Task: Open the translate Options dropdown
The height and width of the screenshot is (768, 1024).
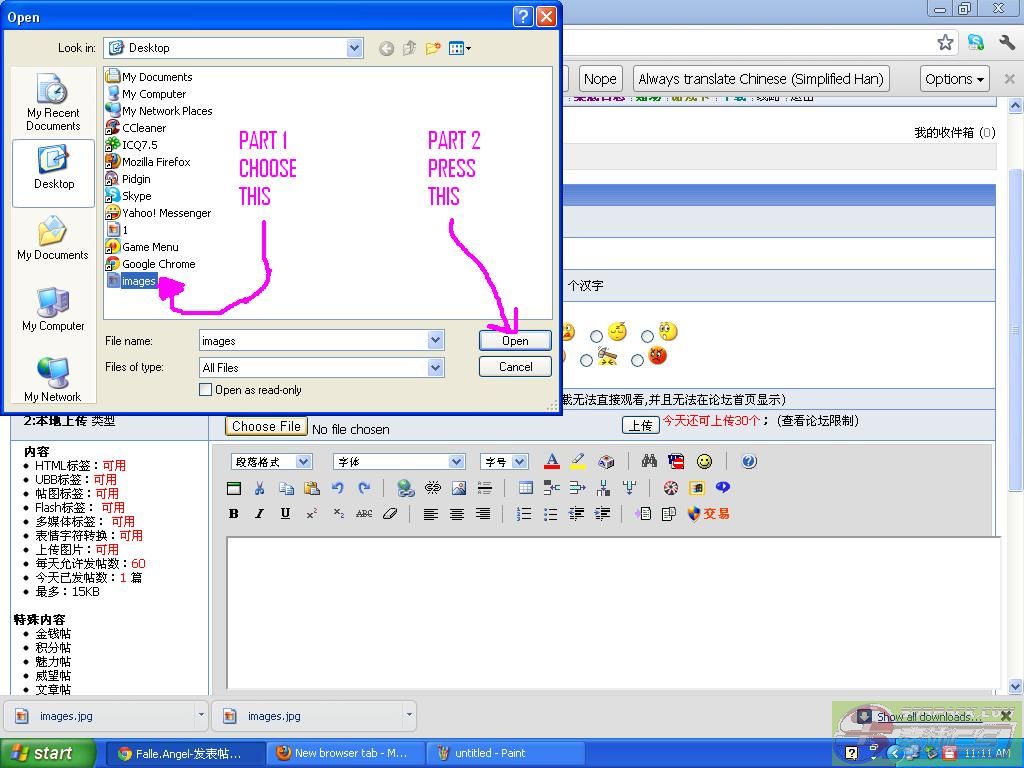Action: [954, 79]
